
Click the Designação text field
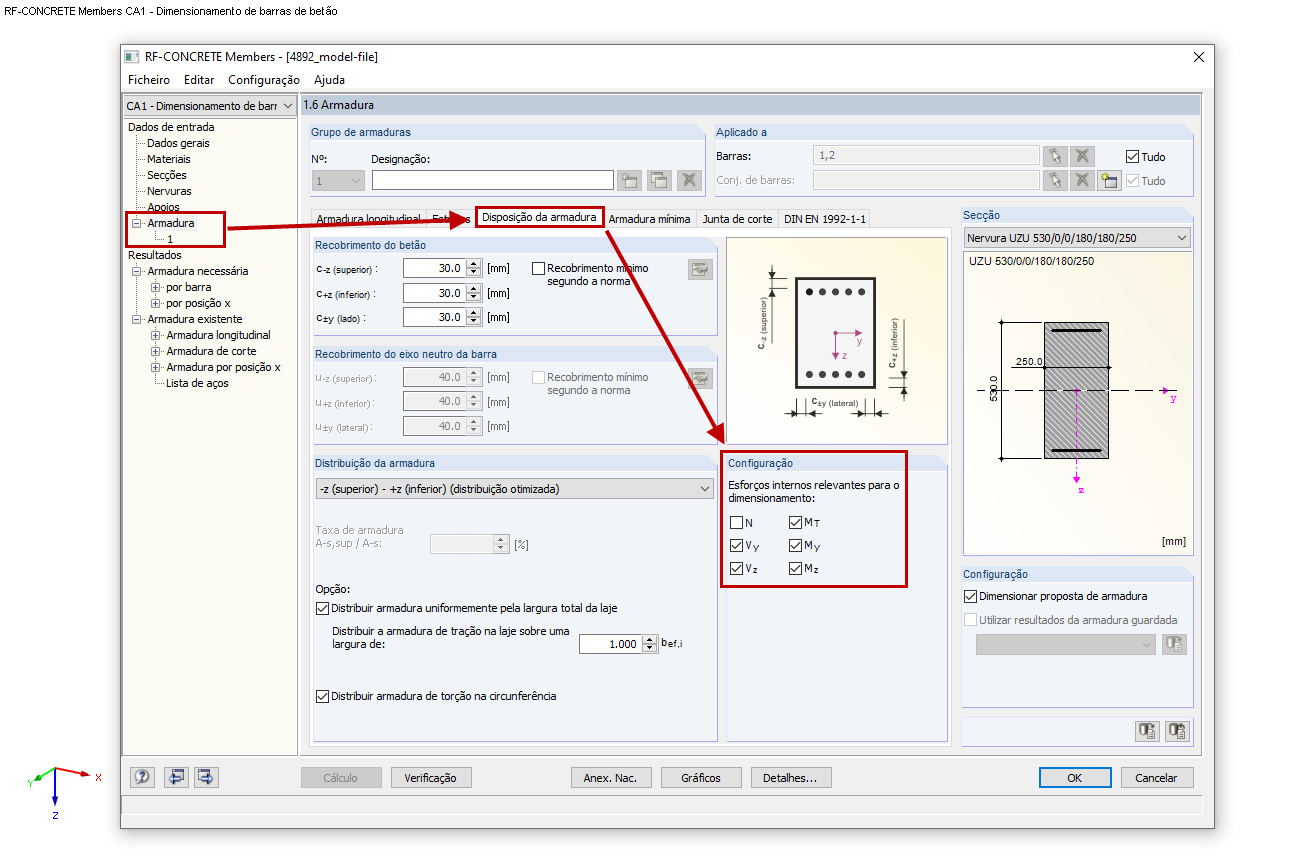pos(492,180)
